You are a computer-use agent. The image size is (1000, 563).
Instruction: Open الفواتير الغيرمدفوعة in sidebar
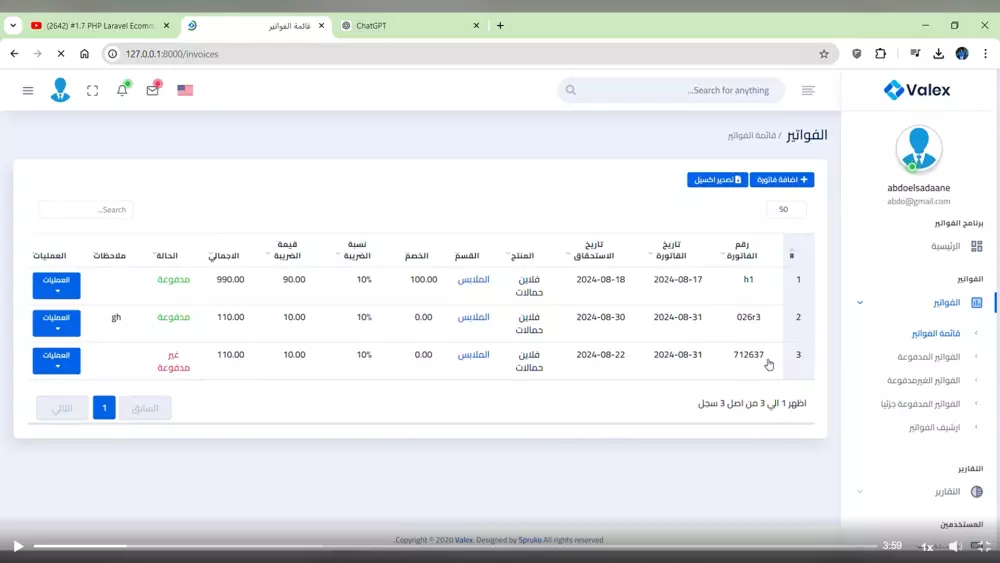coord(923,381)
